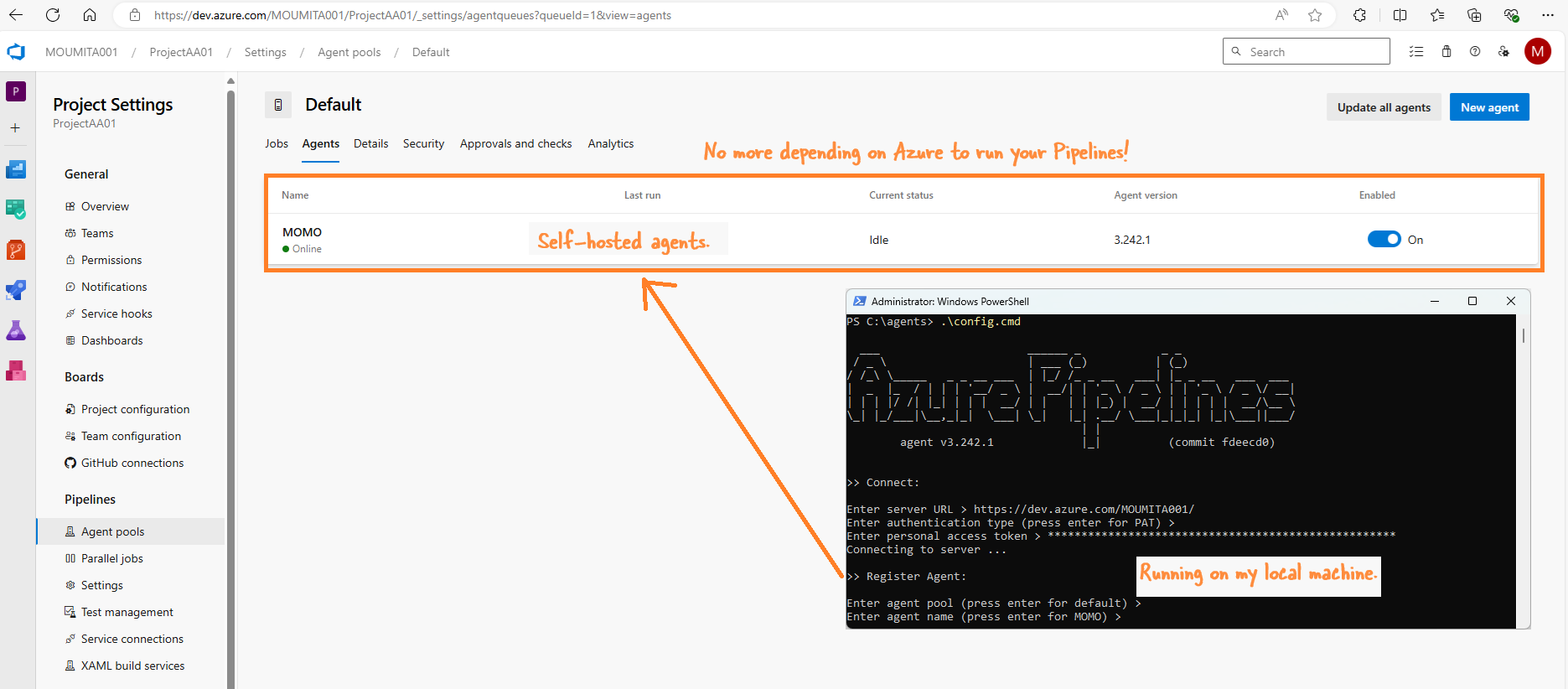Go to browser home page
Screen dimensions: 1568x689
[x=90, y=15]
